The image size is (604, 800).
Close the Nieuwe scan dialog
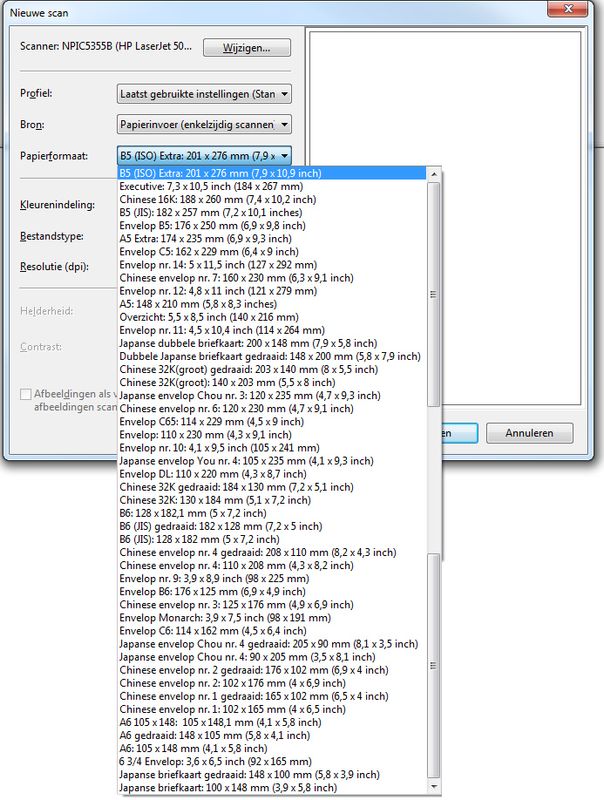click(x=569, y=9)
